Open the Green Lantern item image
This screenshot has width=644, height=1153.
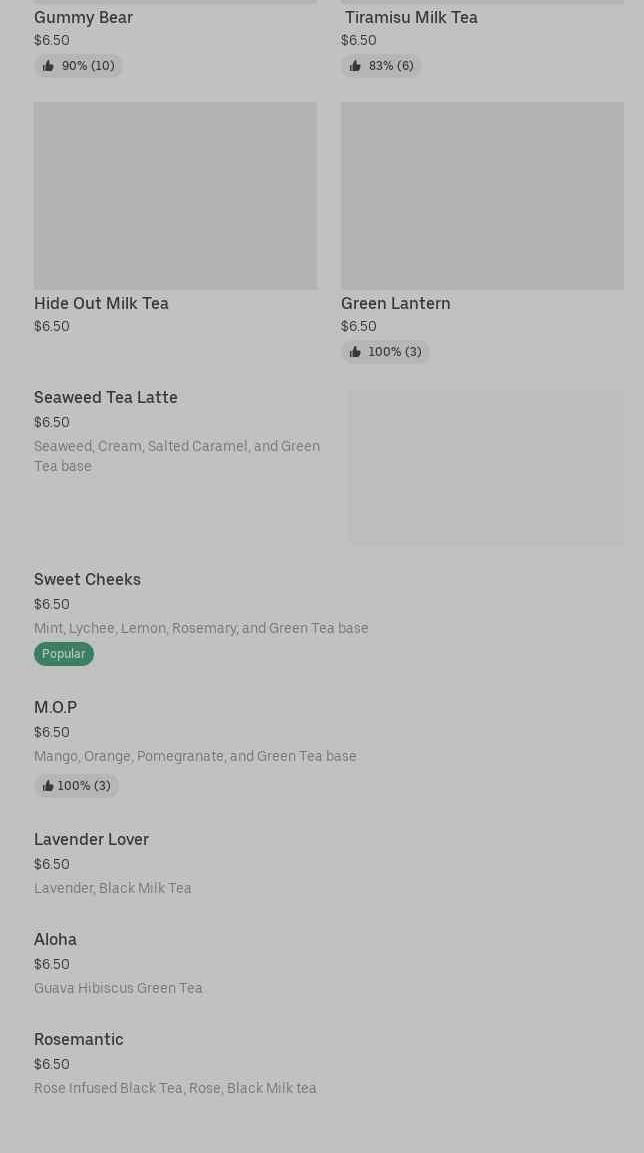point(482,196)
